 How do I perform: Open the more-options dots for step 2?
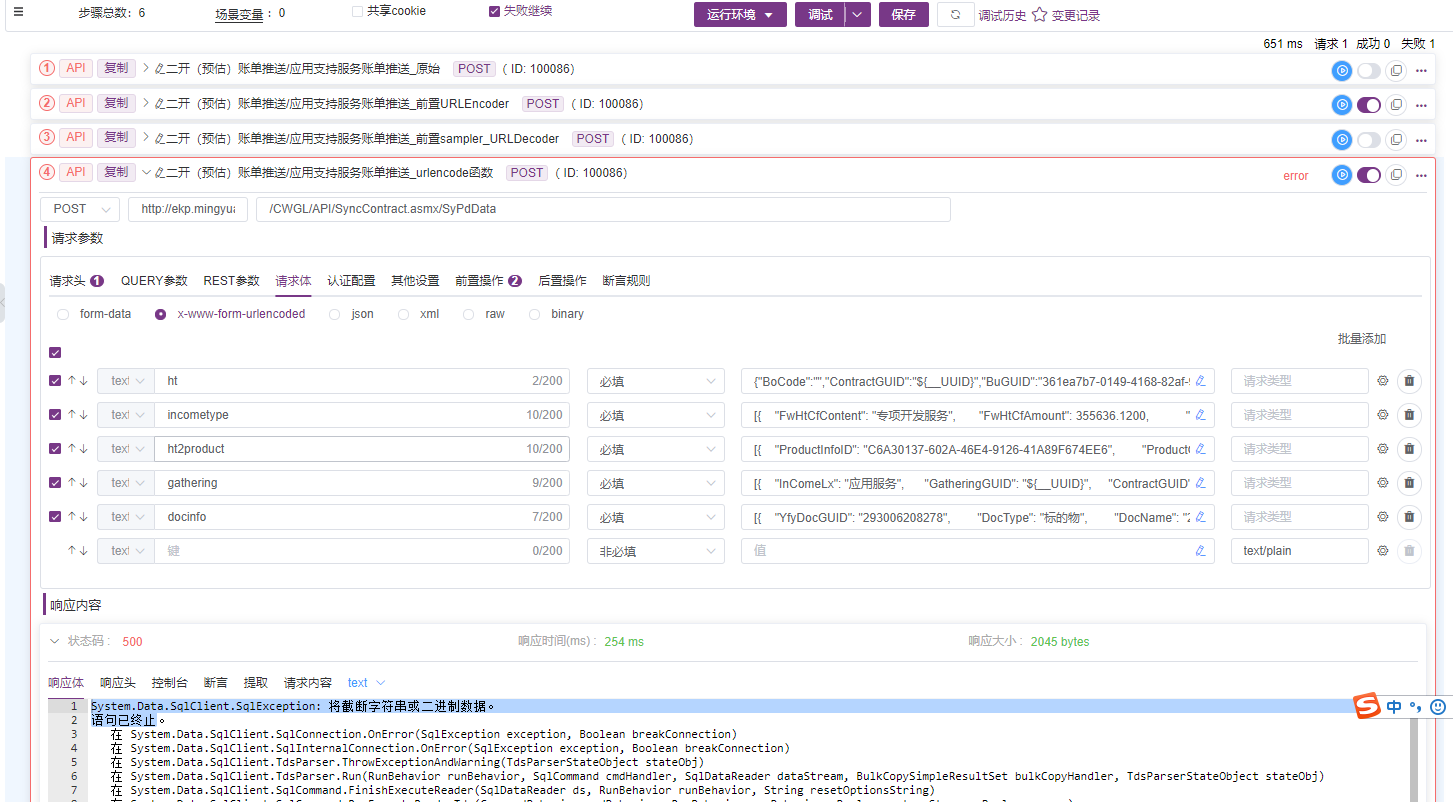1421,105
